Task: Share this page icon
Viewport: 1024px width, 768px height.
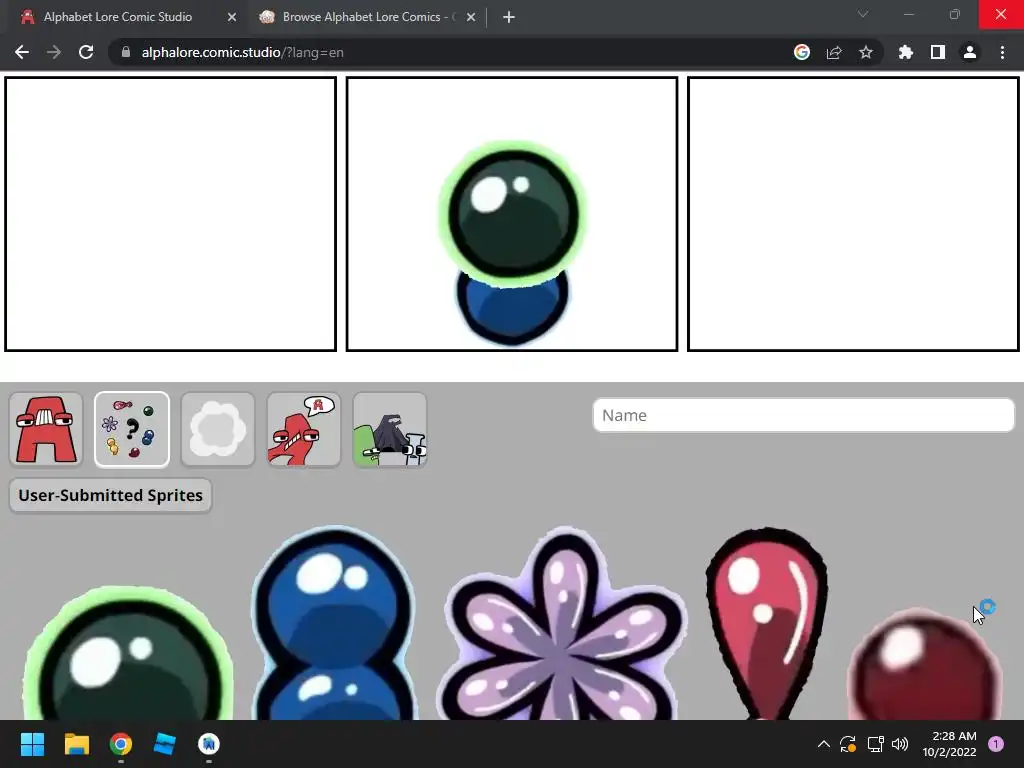Action: 834,52
